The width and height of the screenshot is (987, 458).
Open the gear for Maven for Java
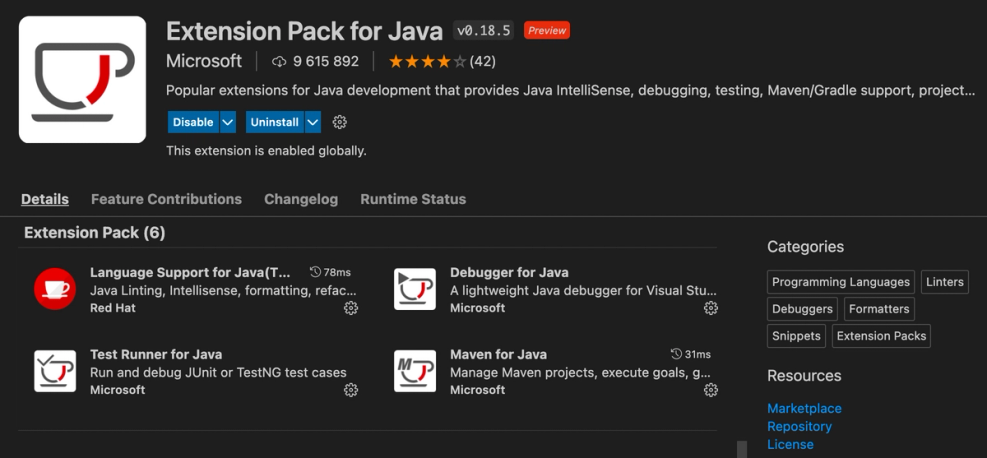[x=711, y=390]
